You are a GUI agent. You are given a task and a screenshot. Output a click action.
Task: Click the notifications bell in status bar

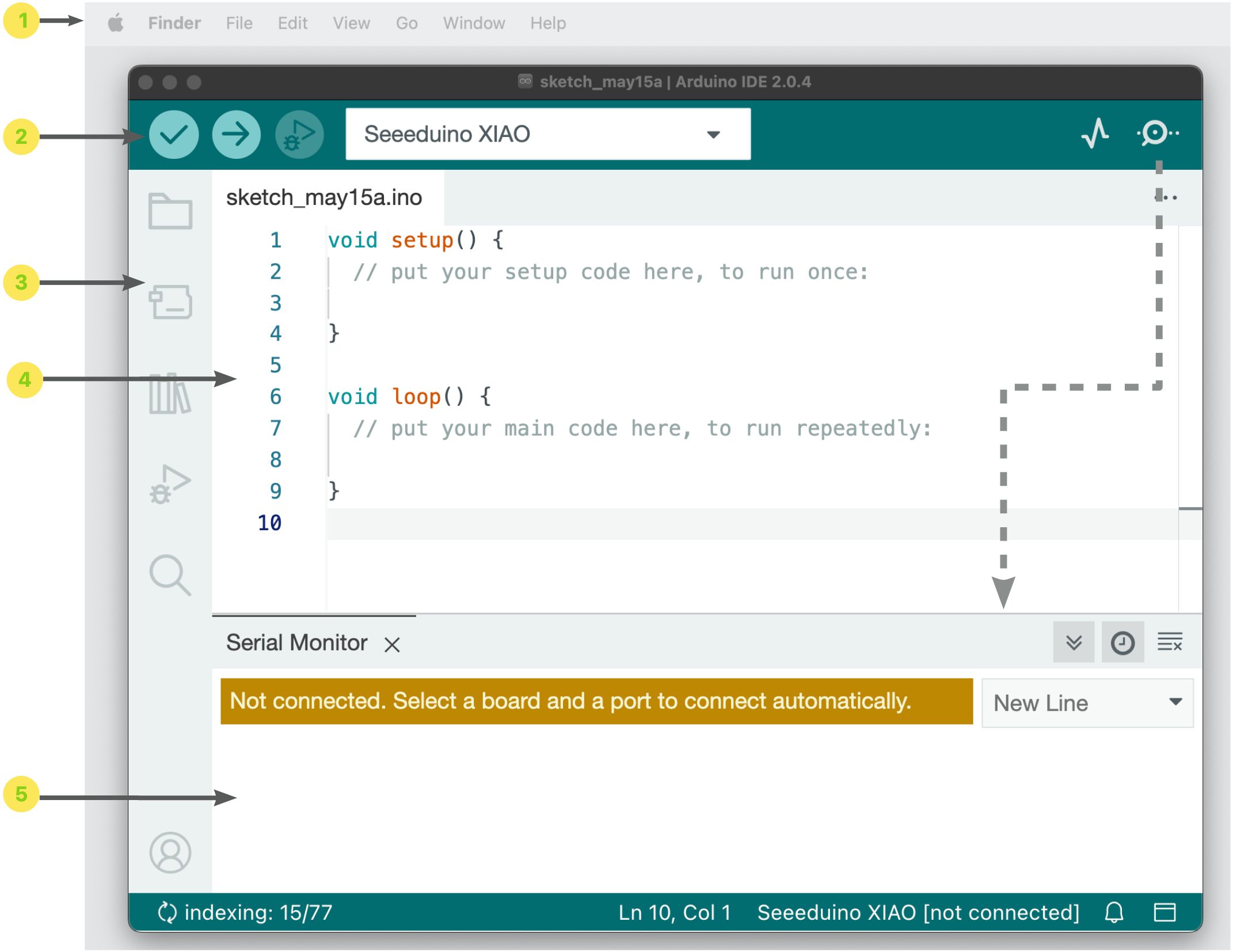(1114, 913)
